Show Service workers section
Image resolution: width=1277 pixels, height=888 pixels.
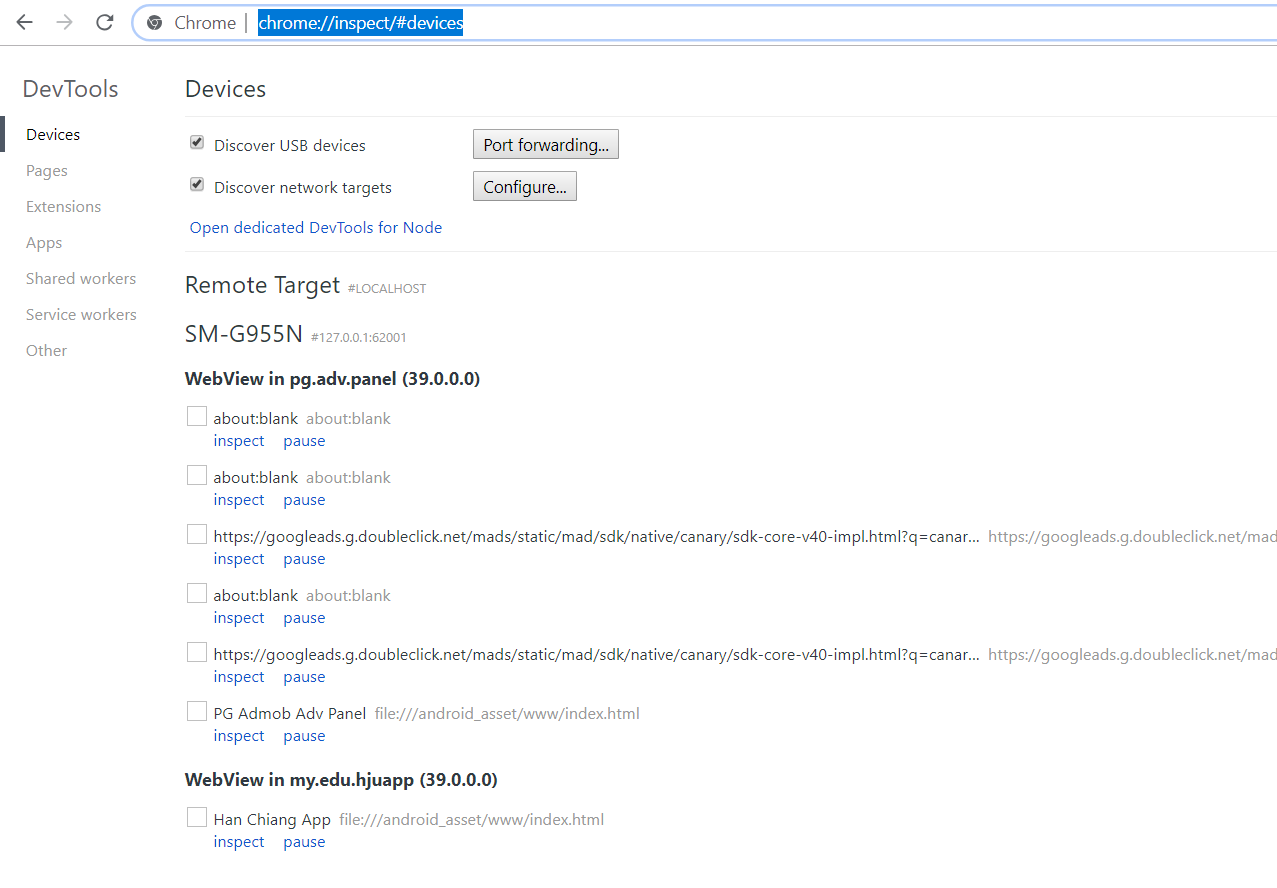click(81, 315)
